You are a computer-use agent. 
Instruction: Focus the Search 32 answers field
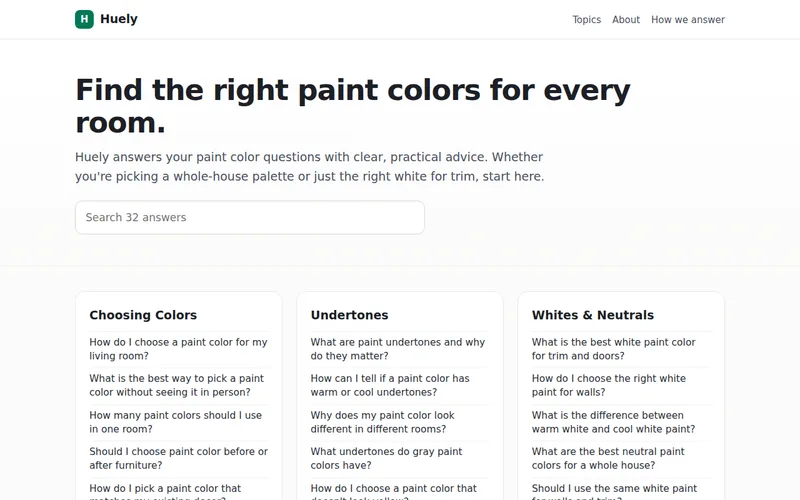249,217
